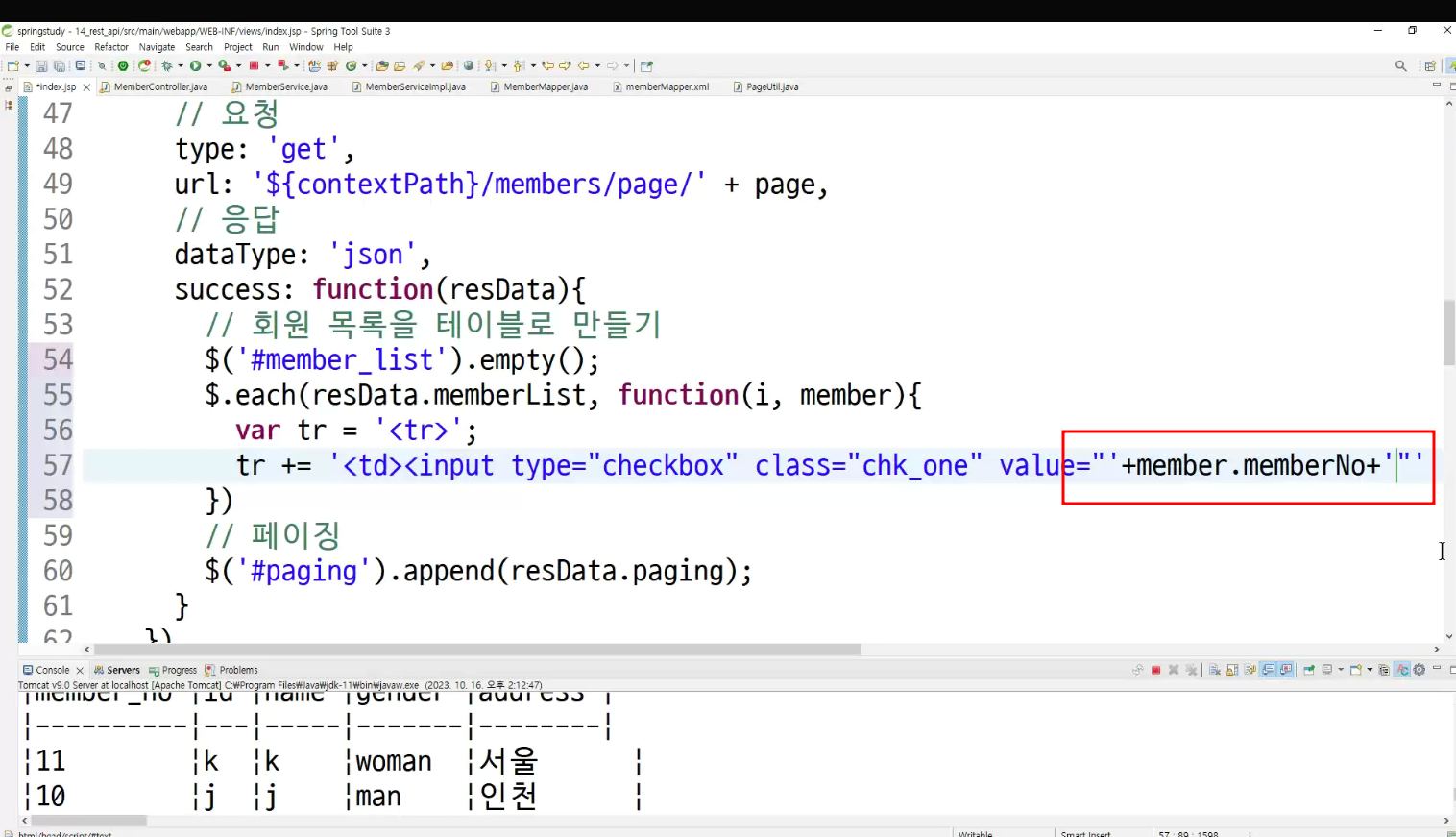Image resolution: width=1456 pixels, height=837 pixels.
Task: Click the Pin Console icon
Action: (1309, 670)
